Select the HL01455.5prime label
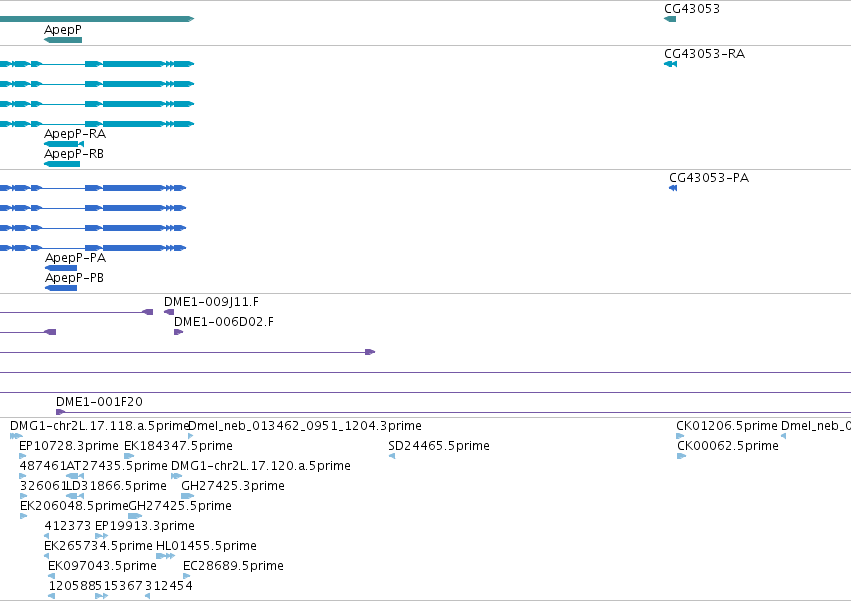 (206, 546)
